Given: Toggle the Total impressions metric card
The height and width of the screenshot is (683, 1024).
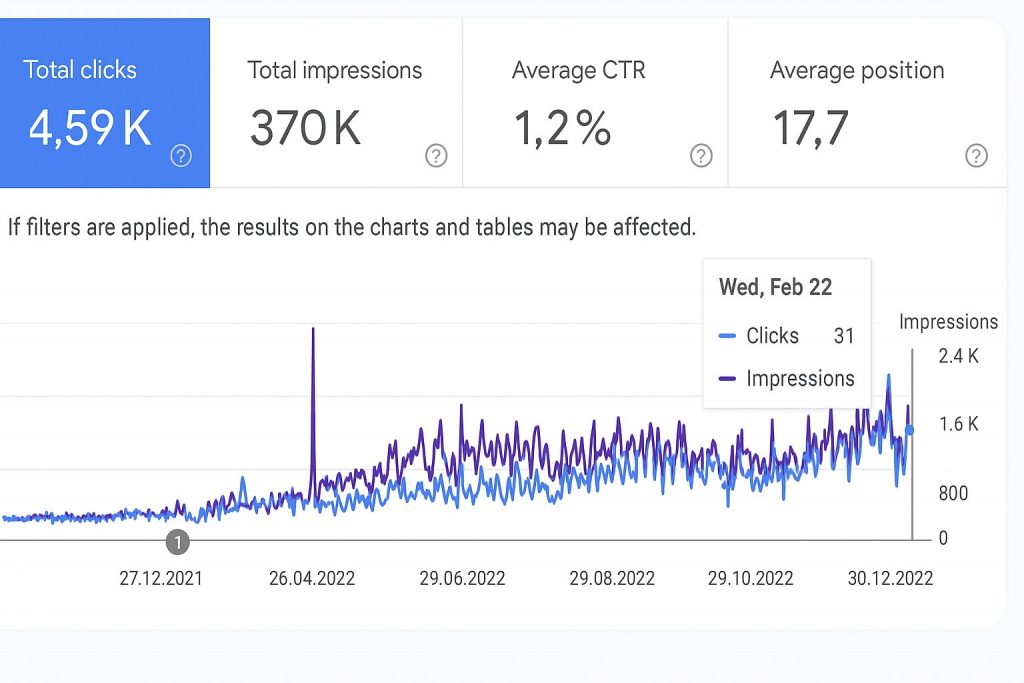Looking at the screenshot, I should click(x=335, y=103).
